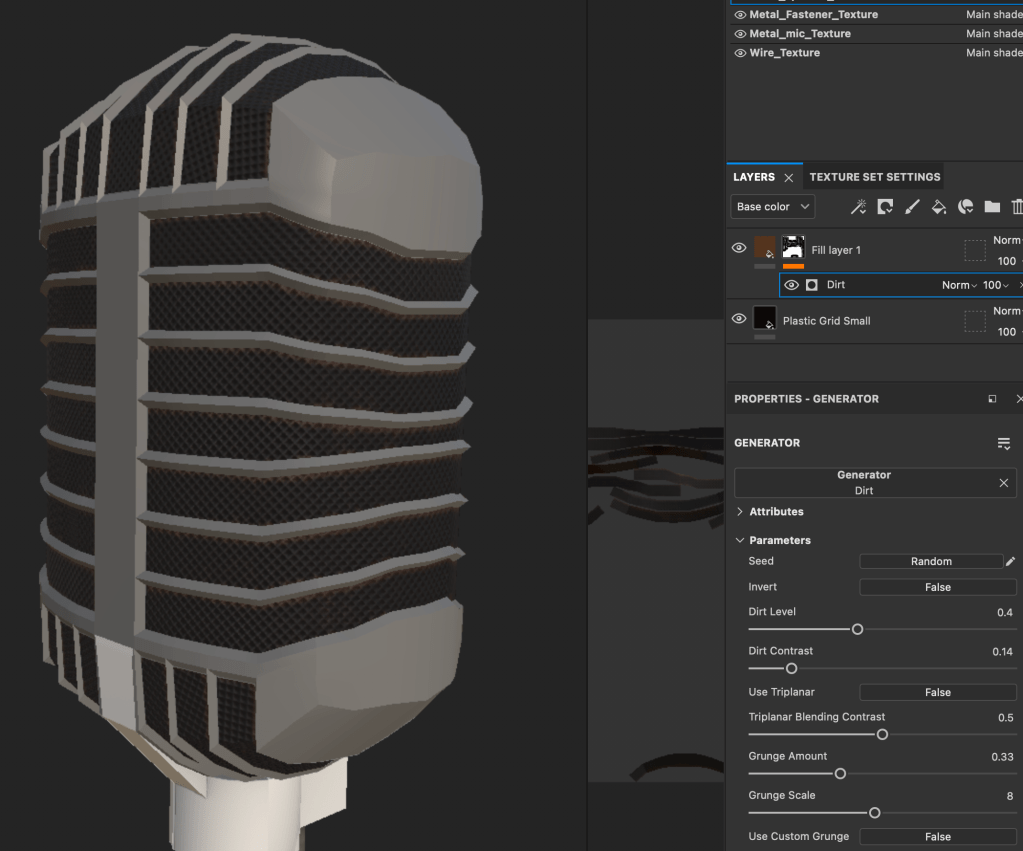Hide Fill layer 1 visibility eye

(739, 248)
